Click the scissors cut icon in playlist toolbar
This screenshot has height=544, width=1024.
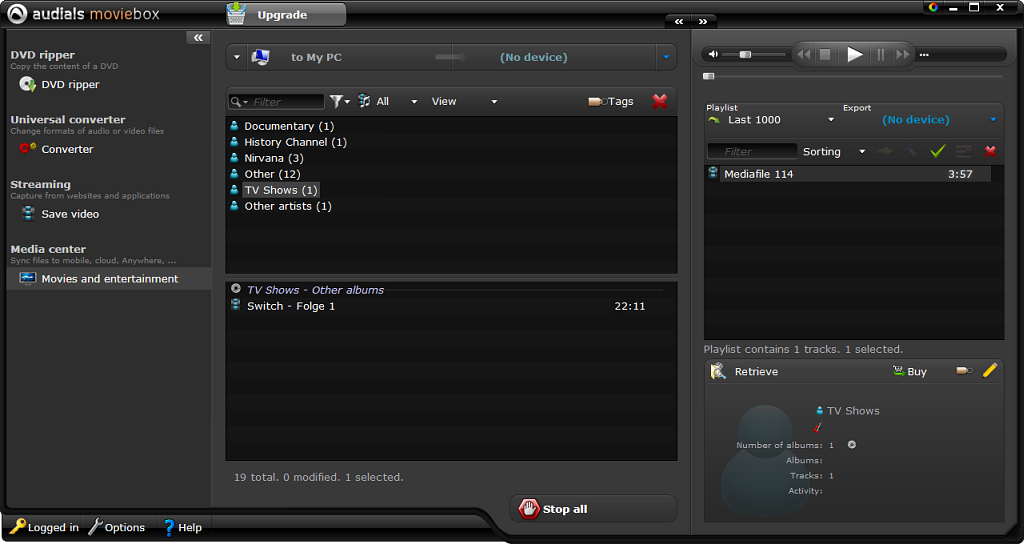(x=911, y=152)
